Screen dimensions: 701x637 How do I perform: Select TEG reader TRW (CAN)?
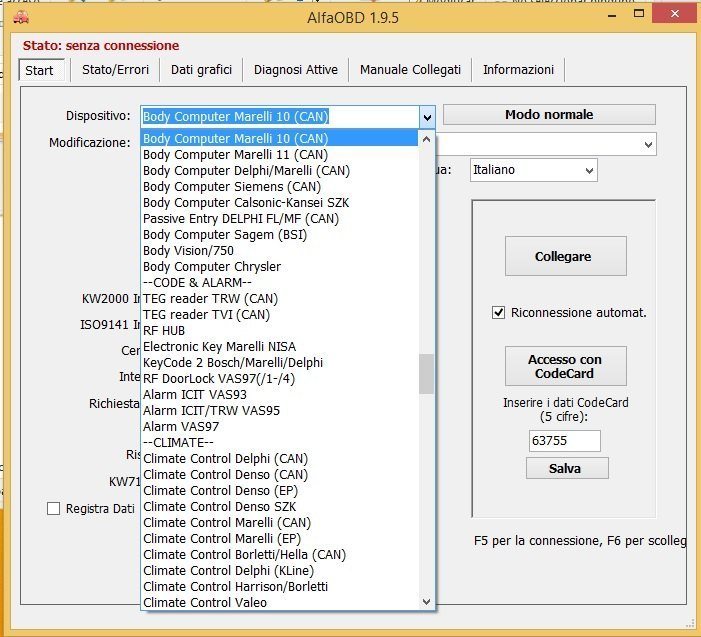[279, 299]
